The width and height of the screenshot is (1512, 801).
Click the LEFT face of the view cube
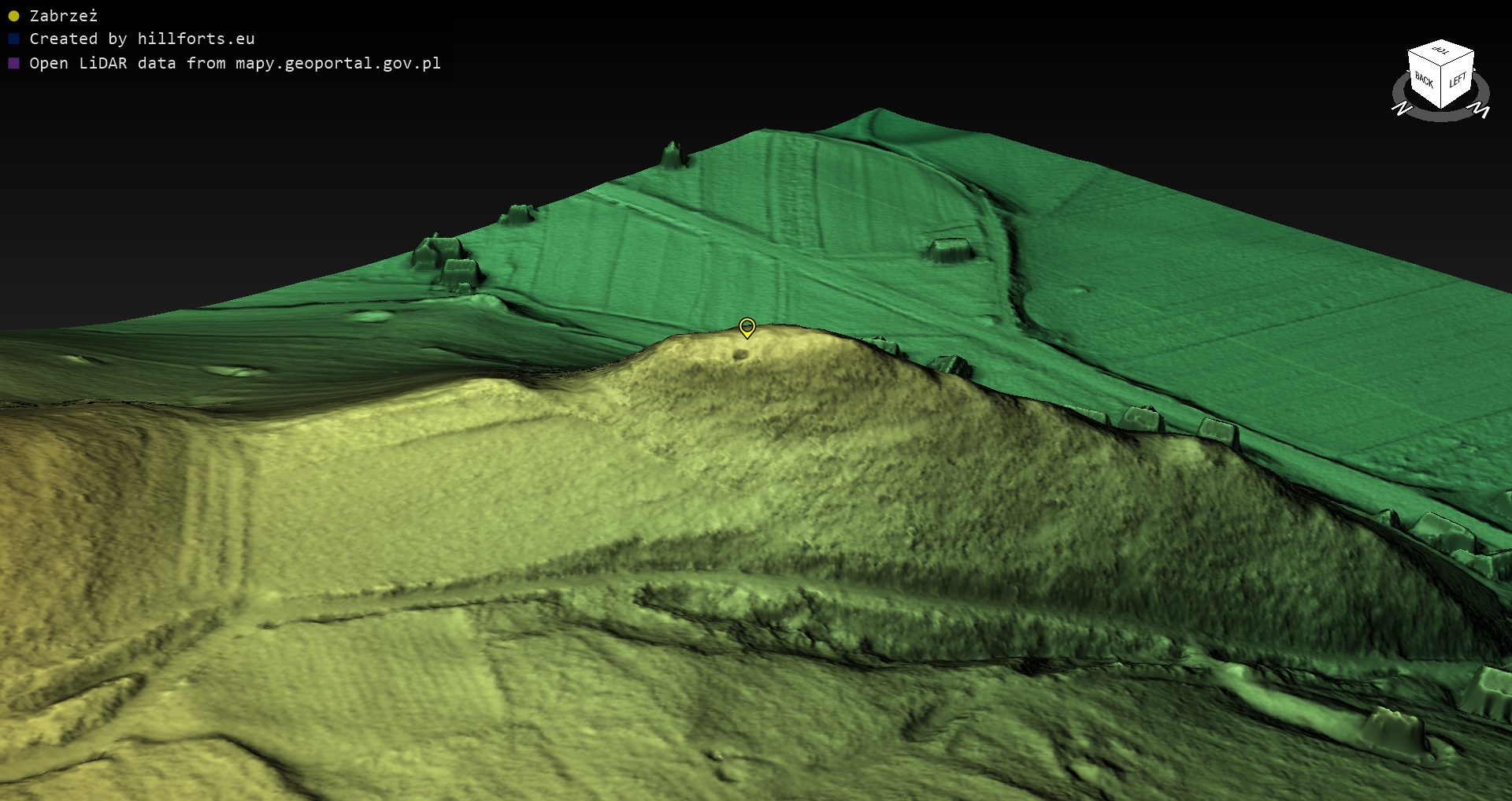[1457, 80]
